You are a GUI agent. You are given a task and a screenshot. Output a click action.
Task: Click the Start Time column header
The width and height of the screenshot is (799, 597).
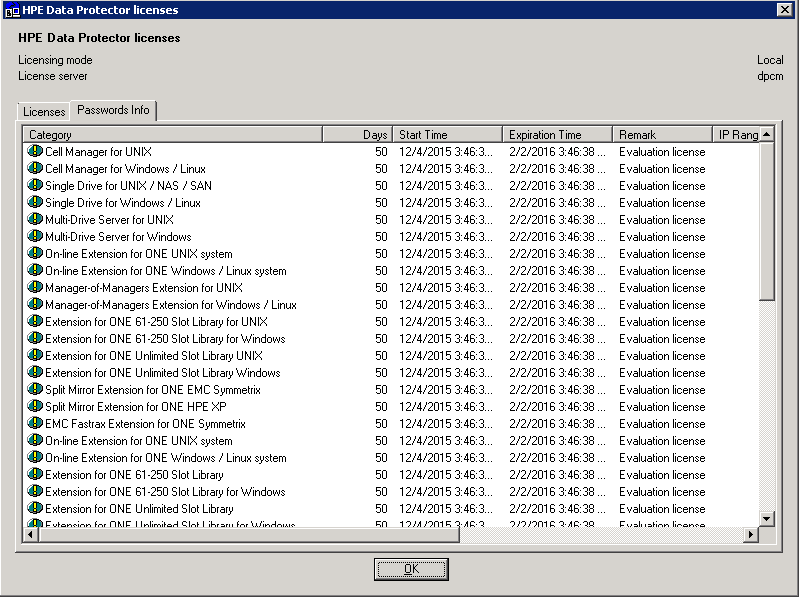click(447, 134)
